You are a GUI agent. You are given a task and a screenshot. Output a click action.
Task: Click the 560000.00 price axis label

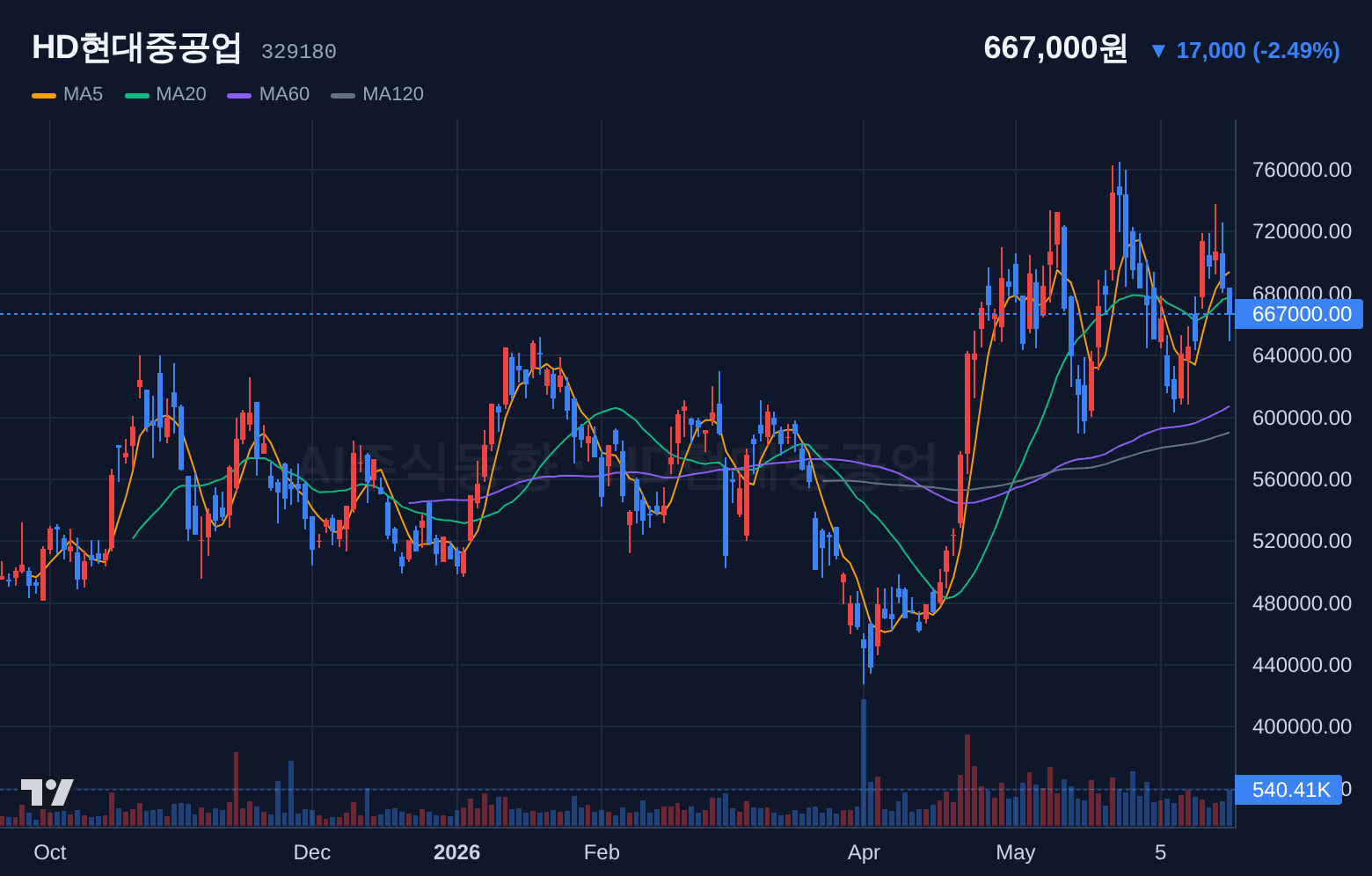pyautogui.click(x=1302, y=479)
